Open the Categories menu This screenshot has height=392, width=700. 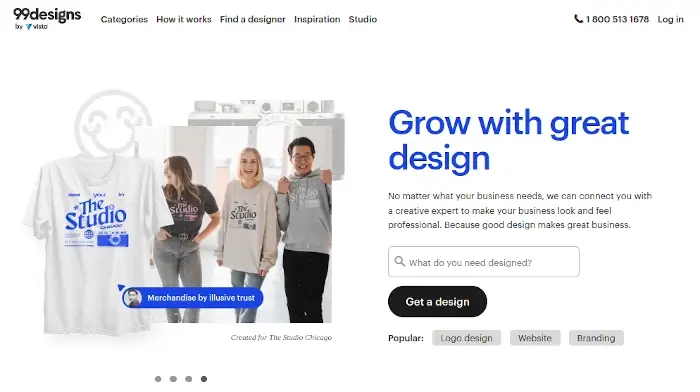(124, 19)
